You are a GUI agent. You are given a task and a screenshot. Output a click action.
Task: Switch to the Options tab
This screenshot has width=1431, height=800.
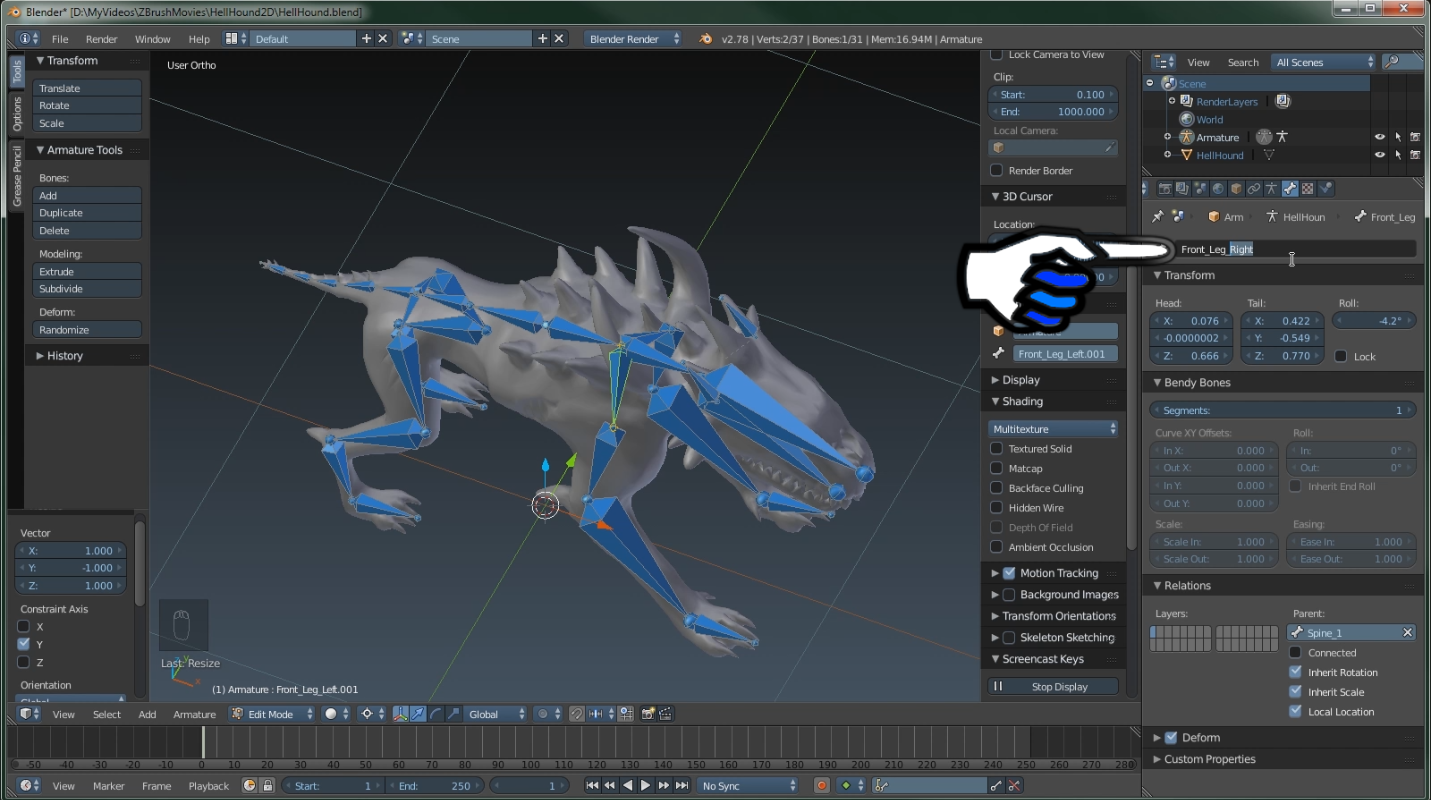(x=16, y=114)
